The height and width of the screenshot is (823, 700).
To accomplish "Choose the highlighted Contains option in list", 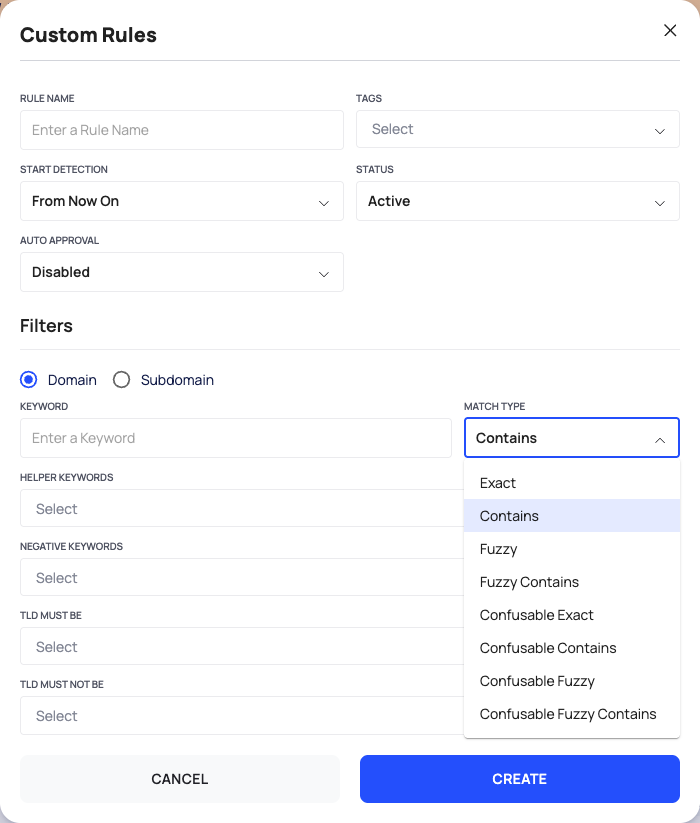I will pos(572,516).
